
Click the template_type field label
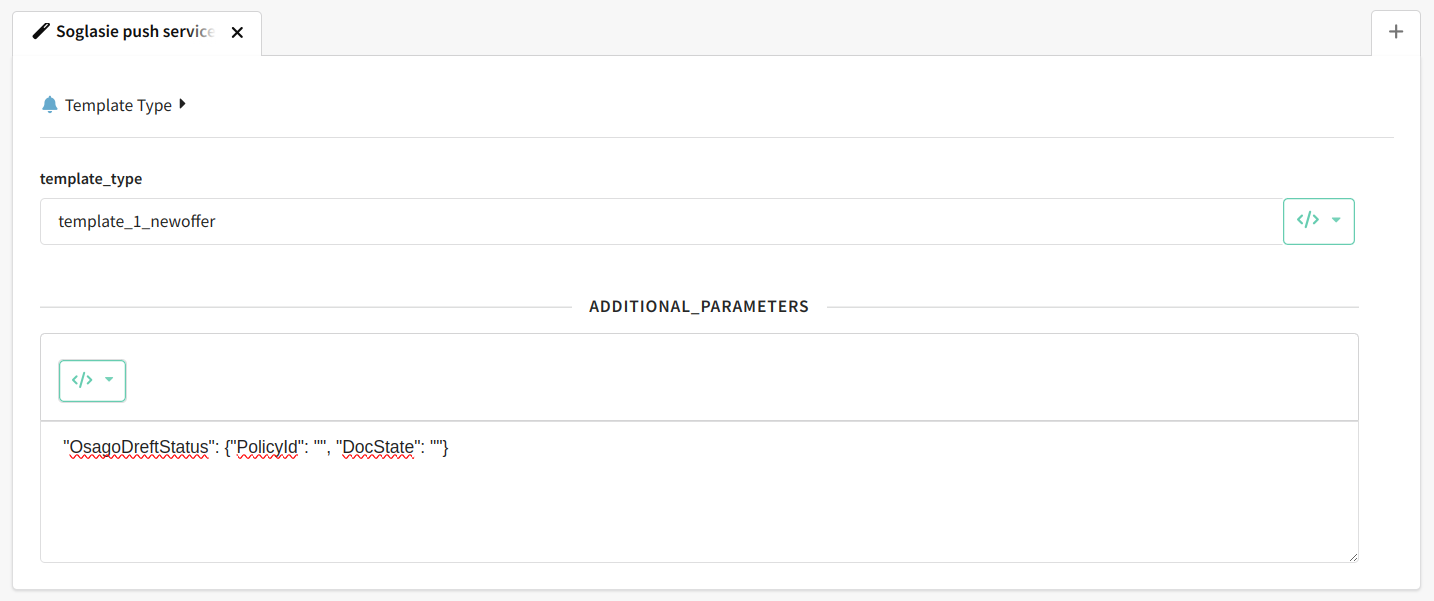pyautogui.click(x=91, y=179)
